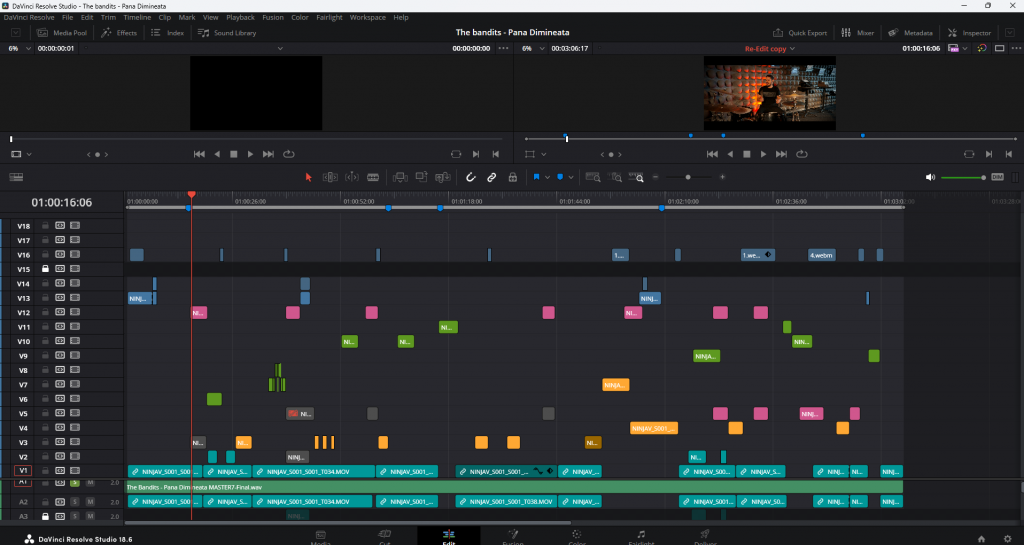1024x545 pixels.
Task: Adjust the timeline zoom slider handle
Action: (x=687, y=177)
